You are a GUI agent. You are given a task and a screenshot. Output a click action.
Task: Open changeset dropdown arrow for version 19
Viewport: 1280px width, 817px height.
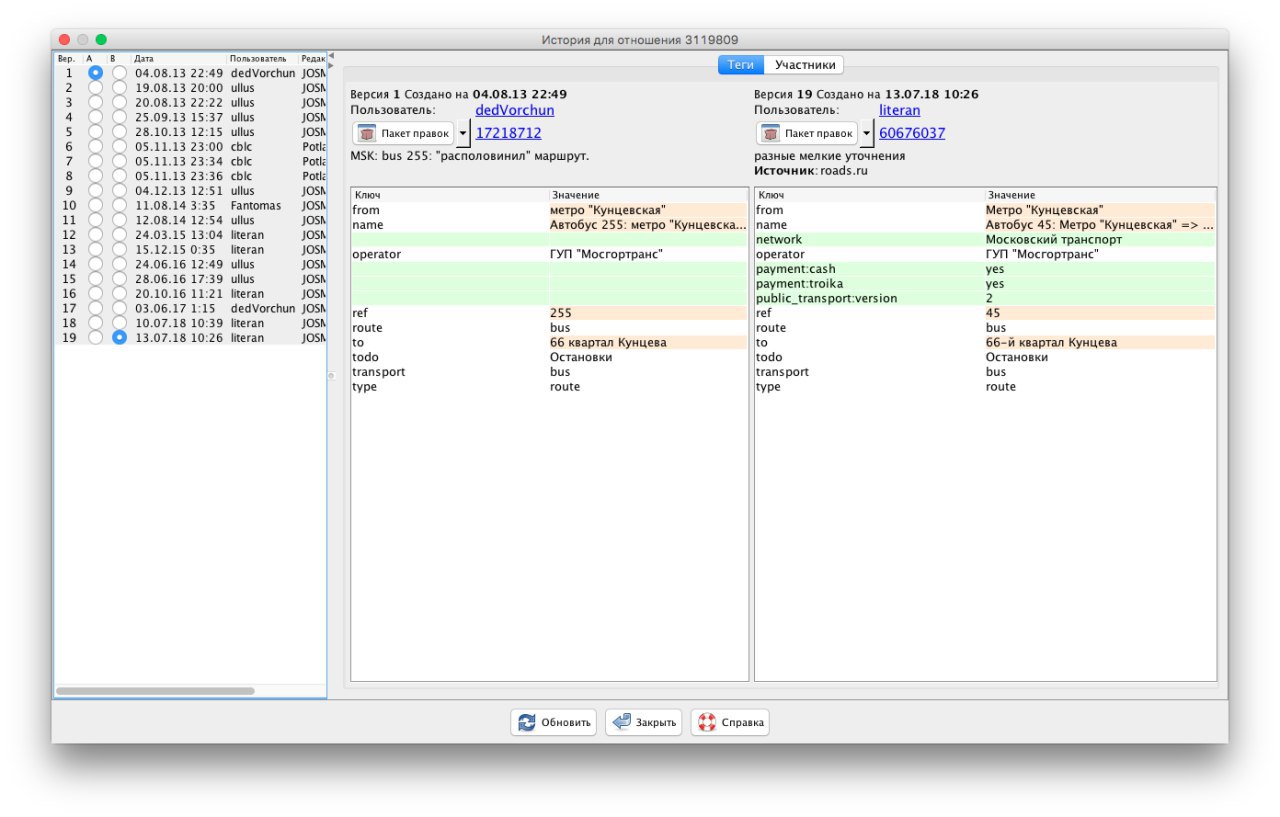[x=867, y=133]
